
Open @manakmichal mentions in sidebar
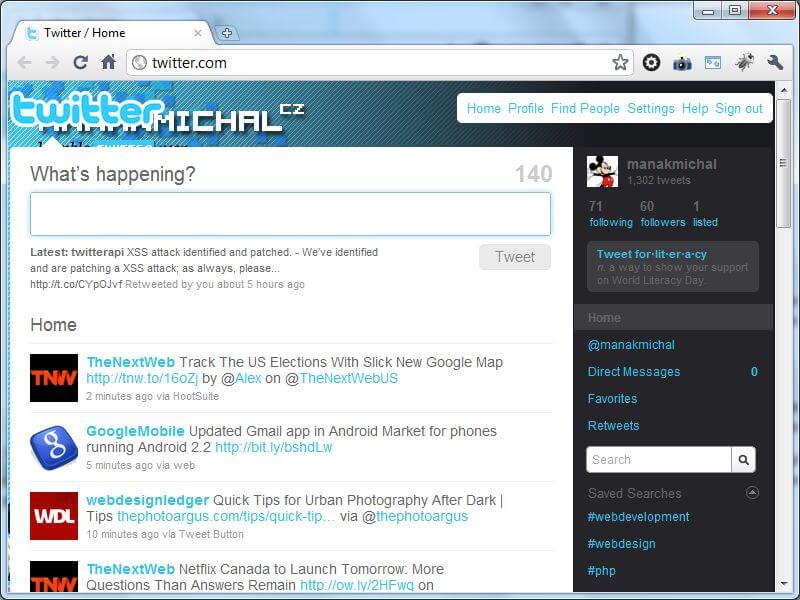pos(631,345)
